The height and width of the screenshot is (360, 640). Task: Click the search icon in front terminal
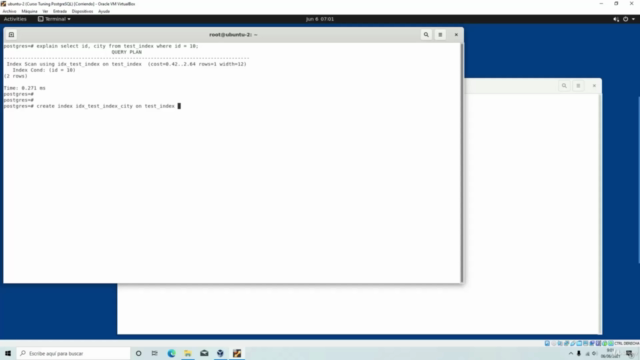[426, 35]
